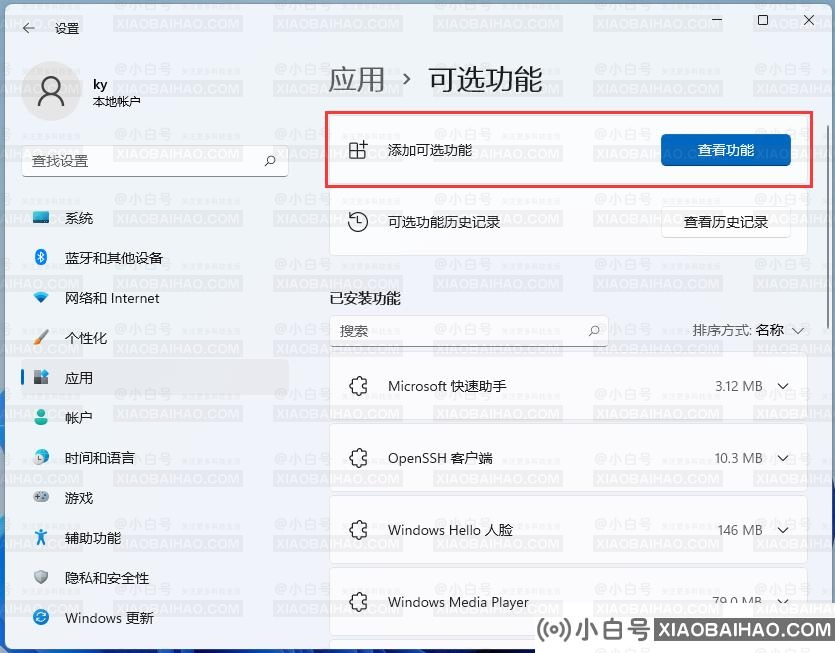The height and width of the screenshot is (653, 835).
Task: Open the ky user account avatar
Action: 51,91
